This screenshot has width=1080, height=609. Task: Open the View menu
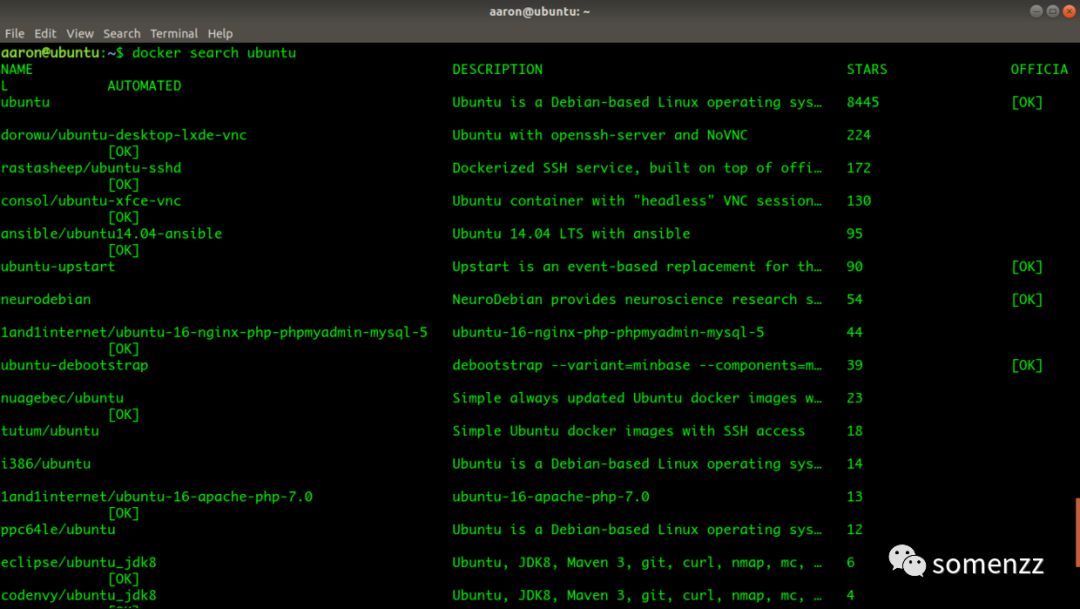pos(79,33)
